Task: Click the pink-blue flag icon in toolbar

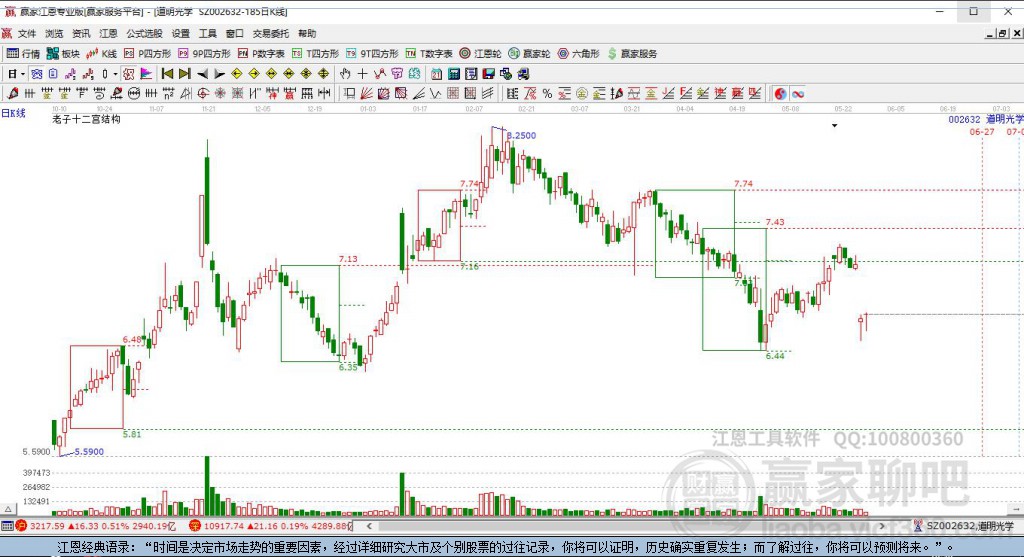Action: 146,74
